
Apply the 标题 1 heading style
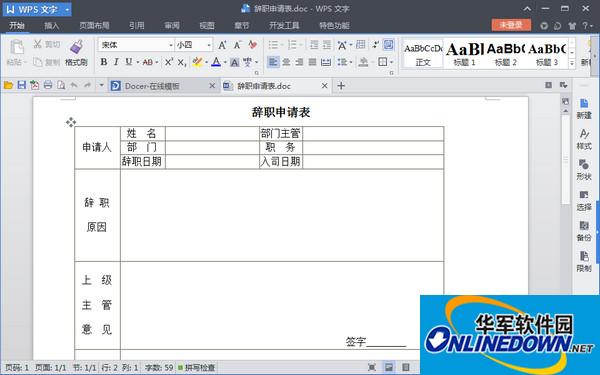click(x=464, y=54)
